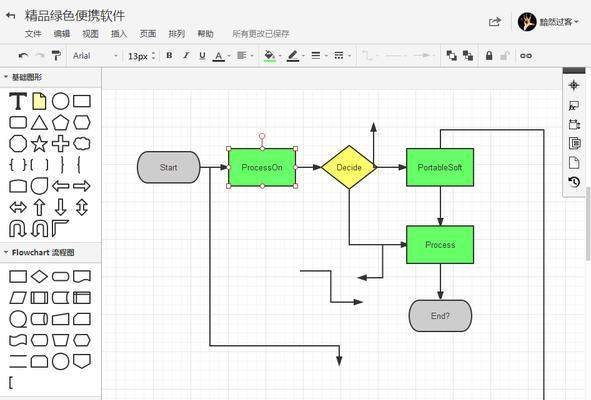This screenshot has height=400, width=591.
Task: Click the insert link chain icon
Action: [526, 56]
